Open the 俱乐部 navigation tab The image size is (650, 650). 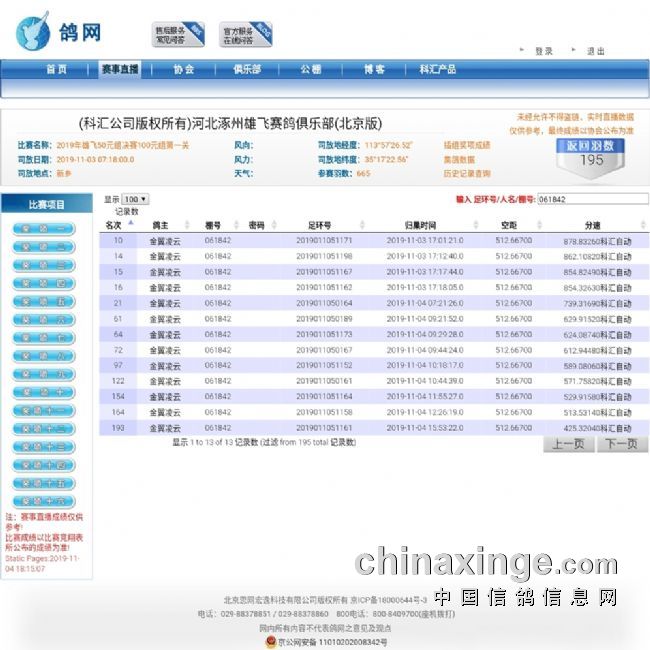(247, 69)
